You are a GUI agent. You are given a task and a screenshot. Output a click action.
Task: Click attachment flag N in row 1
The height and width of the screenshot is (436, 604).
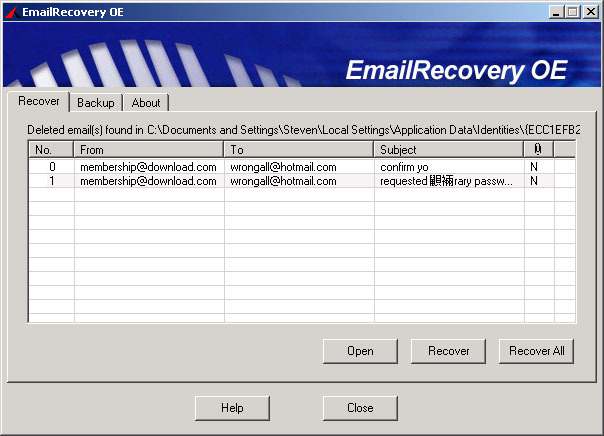click(534, 181)
